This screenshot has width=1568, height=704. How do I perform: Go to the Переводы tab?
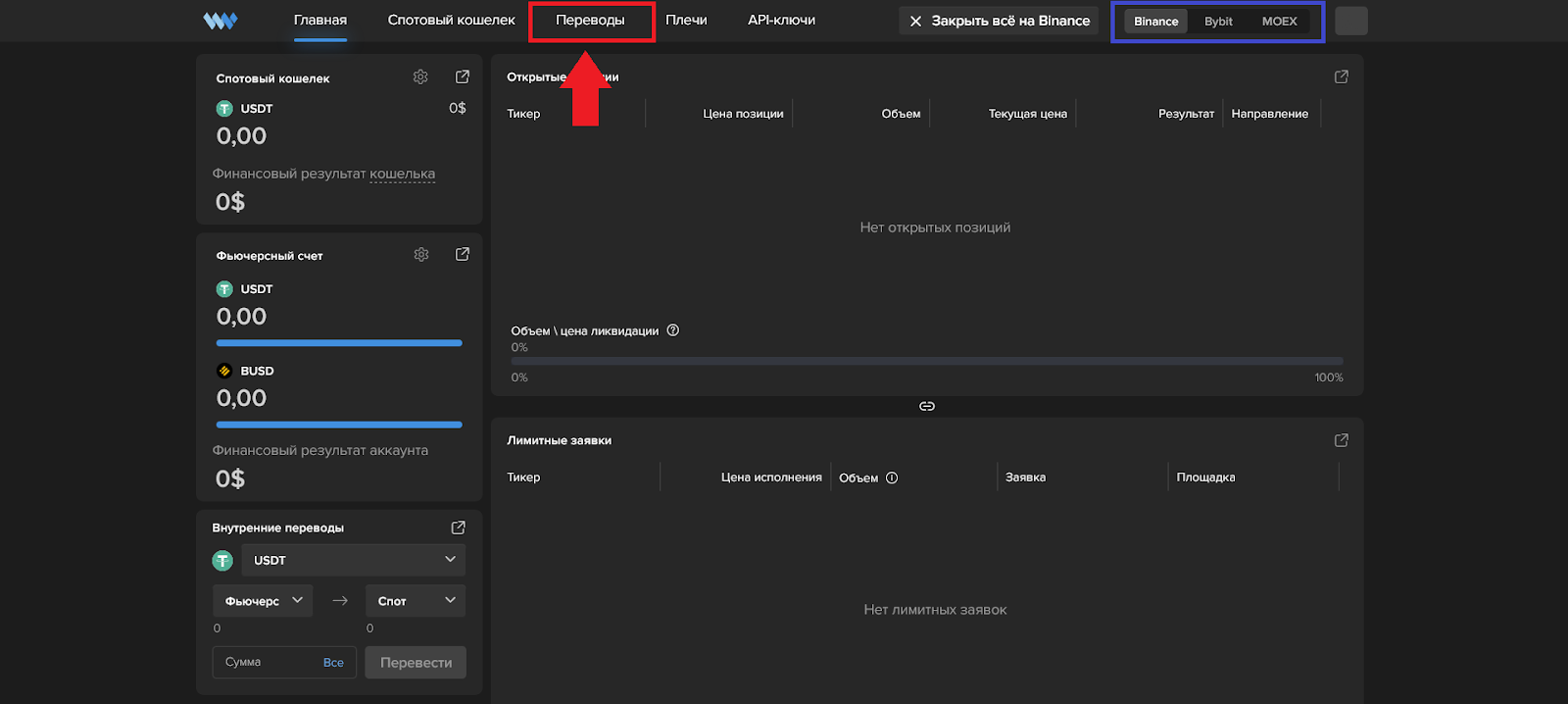pos(590,21)
